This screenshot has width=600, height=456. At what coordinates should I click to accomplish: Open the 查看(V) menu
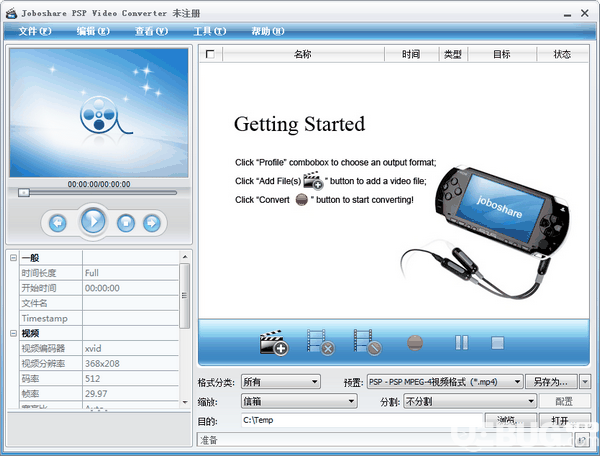coord(151,31)
